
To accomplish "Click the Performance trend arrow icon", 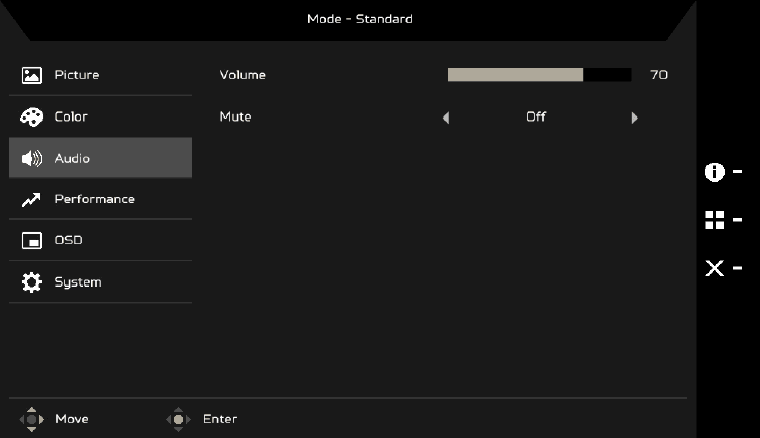I will tap(32, 200).
